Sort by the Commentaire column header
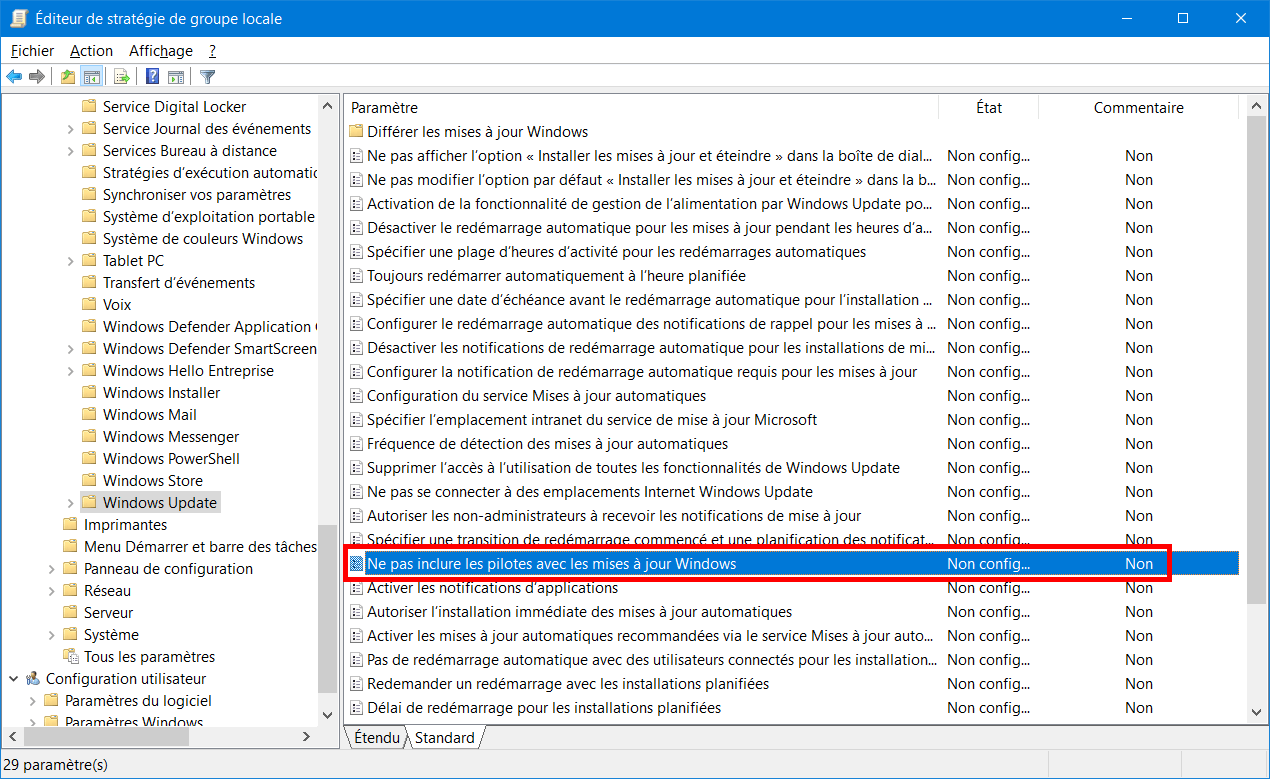This screenshot has width=1270, height=779. [x=1138, y=108]
